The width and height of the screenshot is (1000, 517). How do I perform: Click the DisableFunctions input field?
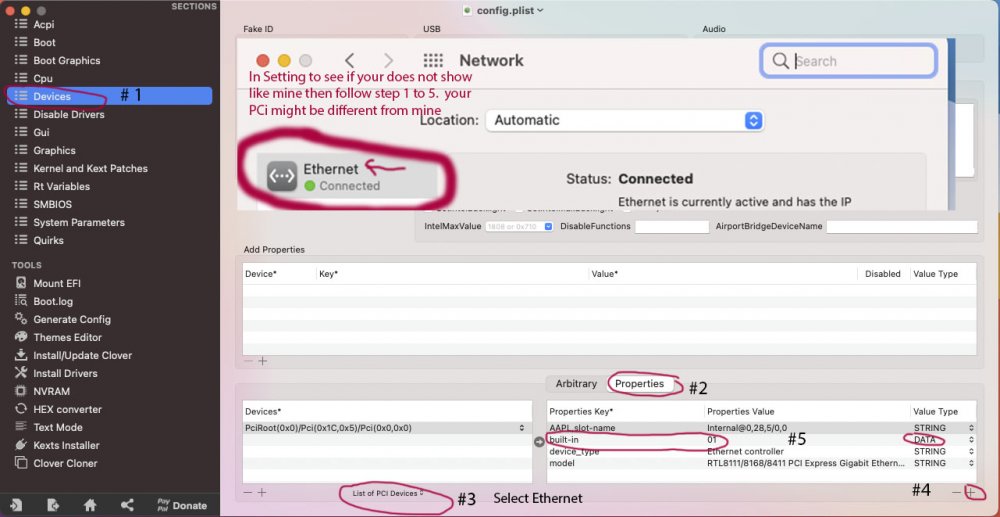click(672, 226)
